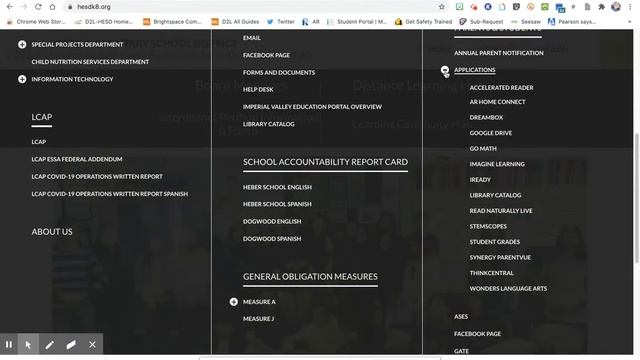
Task: Go back with the browser back arrow
Action: [x=9, y=7]
